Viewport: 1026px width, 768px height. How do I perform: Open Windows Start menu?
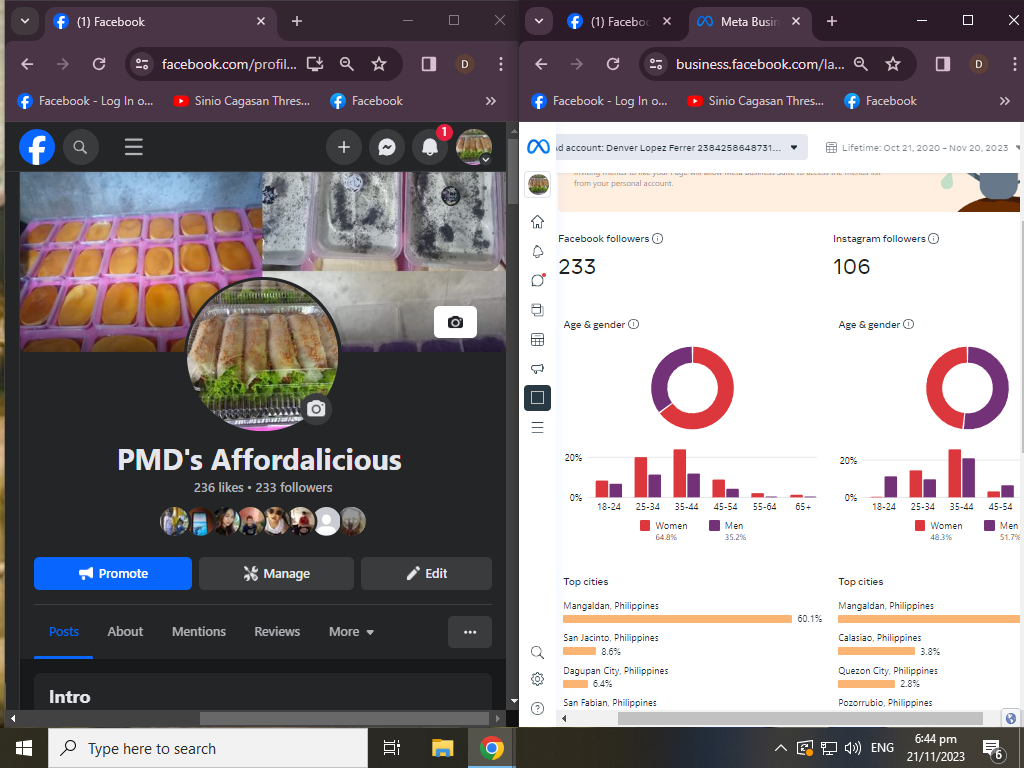(24, 748)
